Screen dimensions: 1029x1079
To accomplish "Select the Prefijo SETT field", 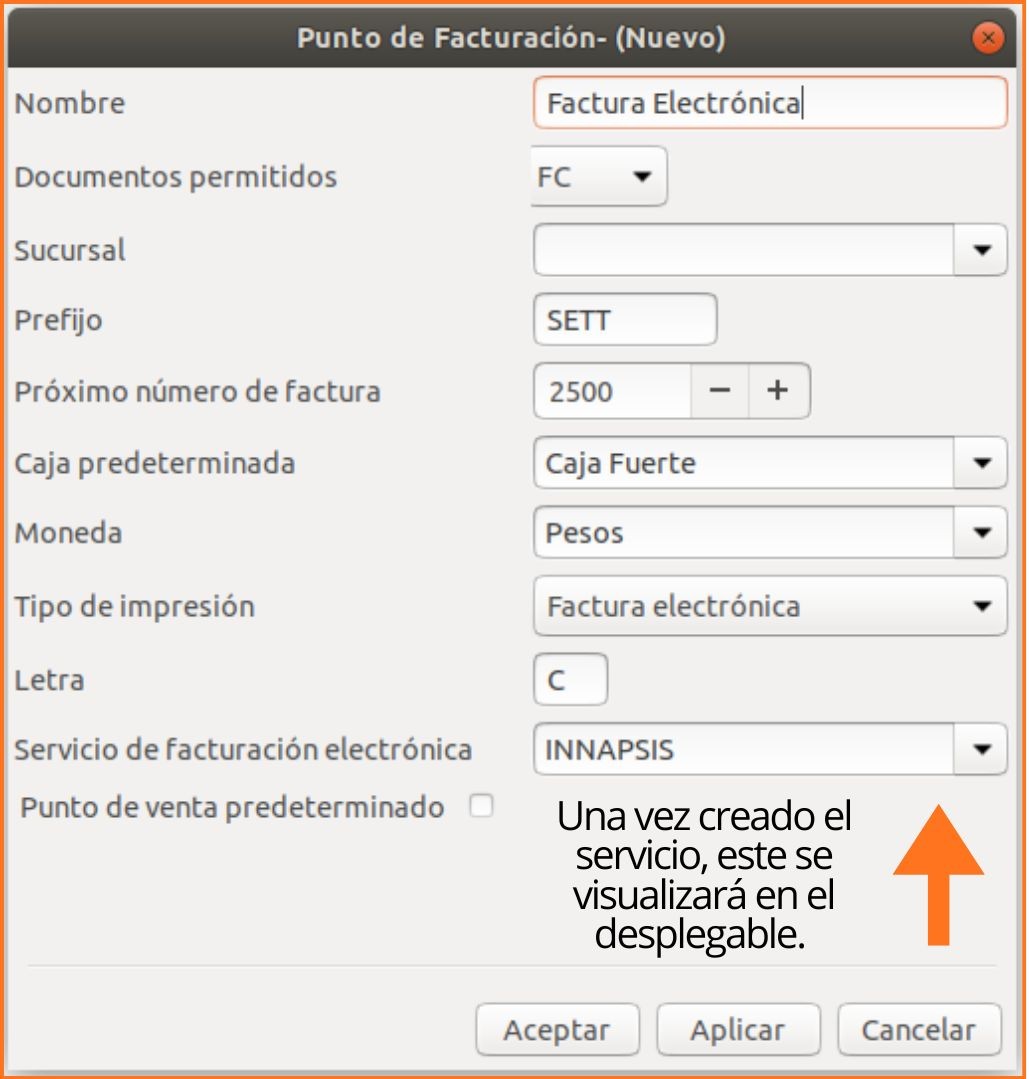I will coord(625,319).
